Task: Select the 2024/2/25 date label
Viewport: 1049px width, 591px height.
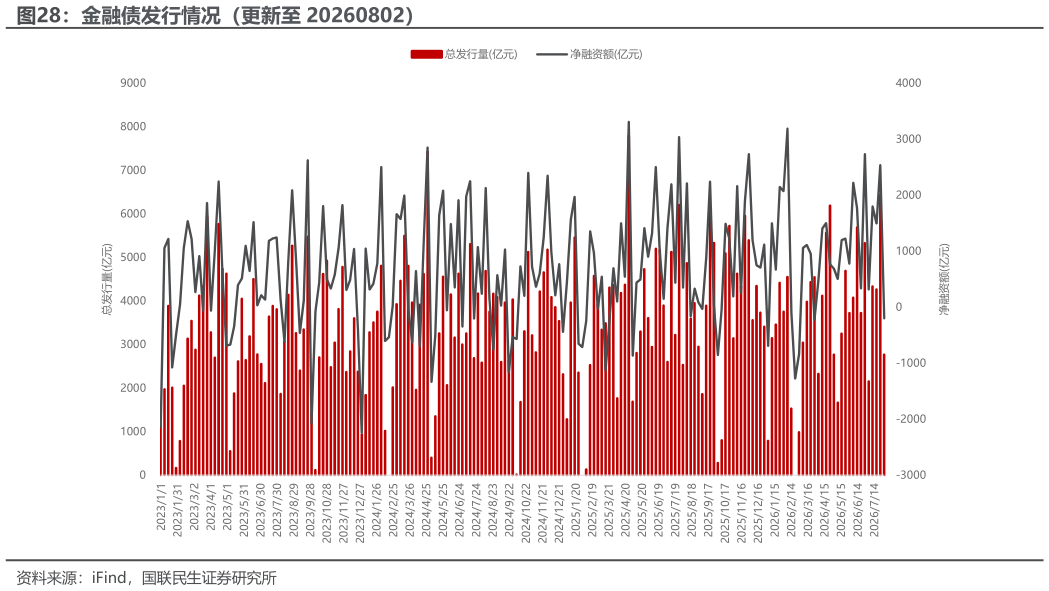Action: click(393, 510)
